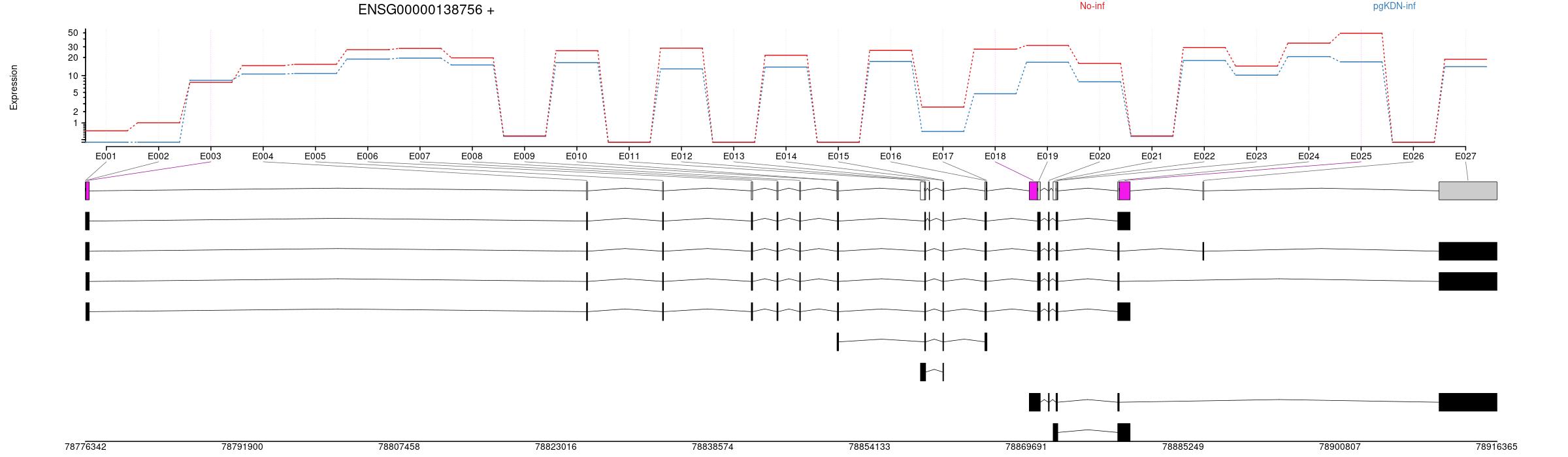Click exon label E016

890,156
